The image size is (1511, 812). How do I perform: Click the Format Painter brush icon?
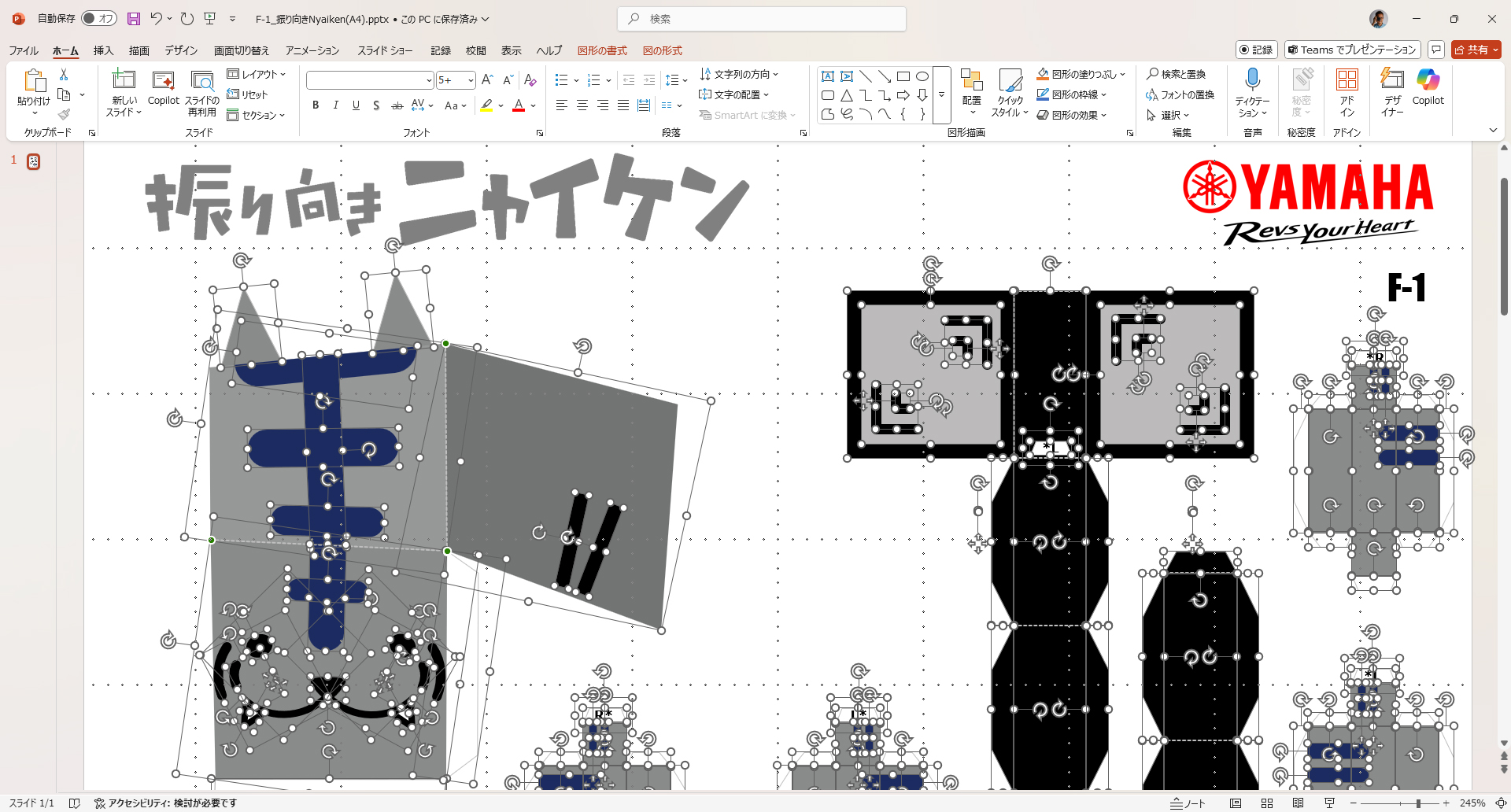click(x=64, y=115)
